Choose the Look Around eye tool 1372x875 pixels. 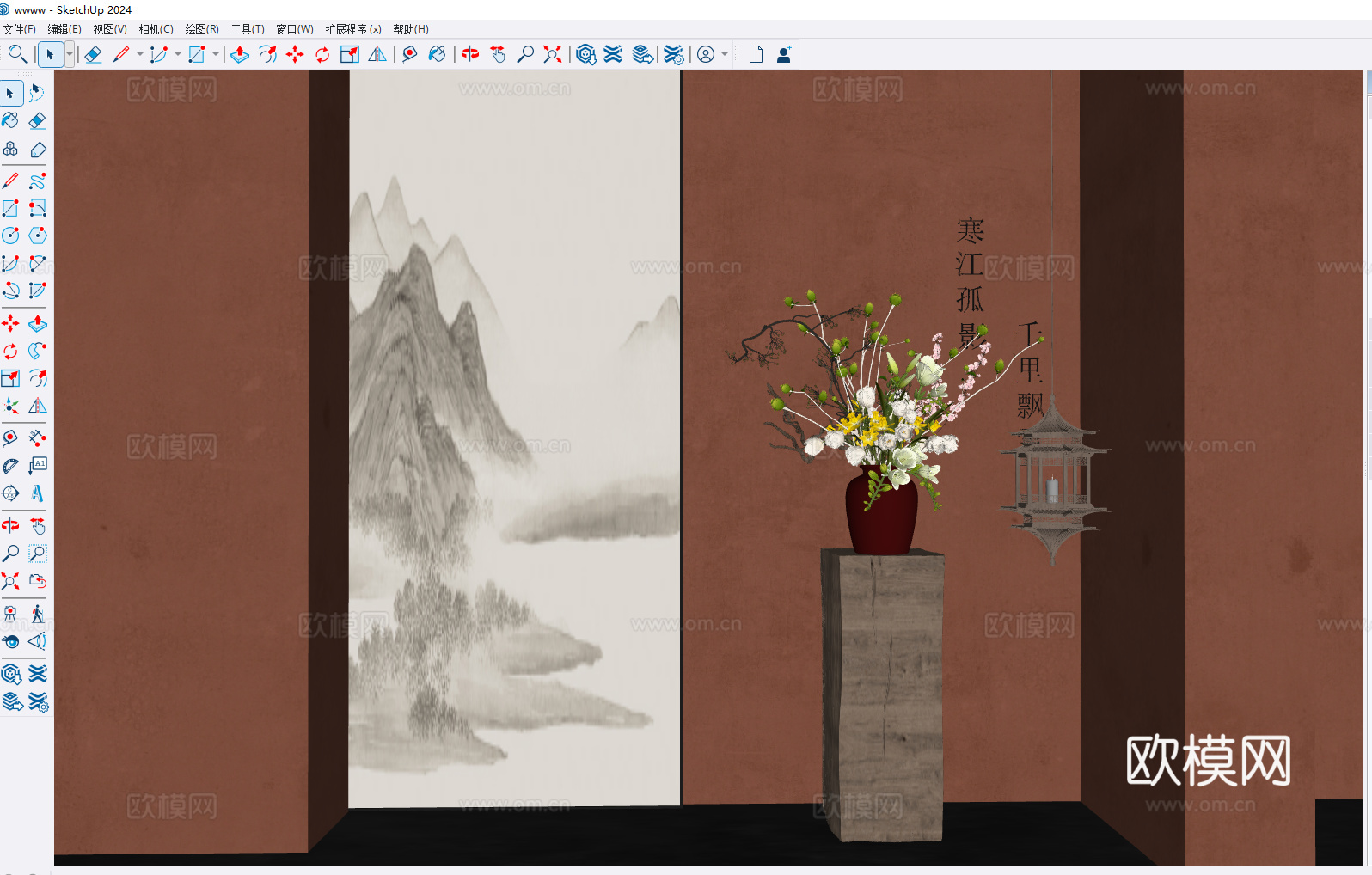tap(10, 641)
